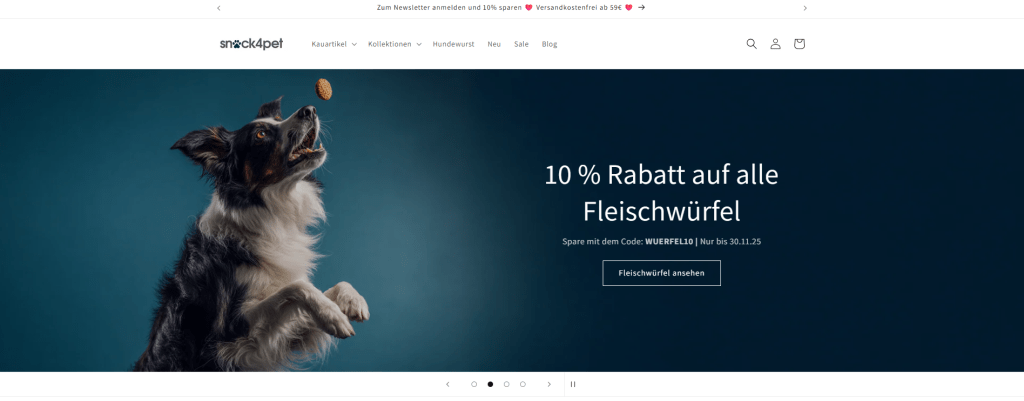Expand the Kollektionen dropdown menu
This screenshot has height=401, width=1024.
[394, 44]
